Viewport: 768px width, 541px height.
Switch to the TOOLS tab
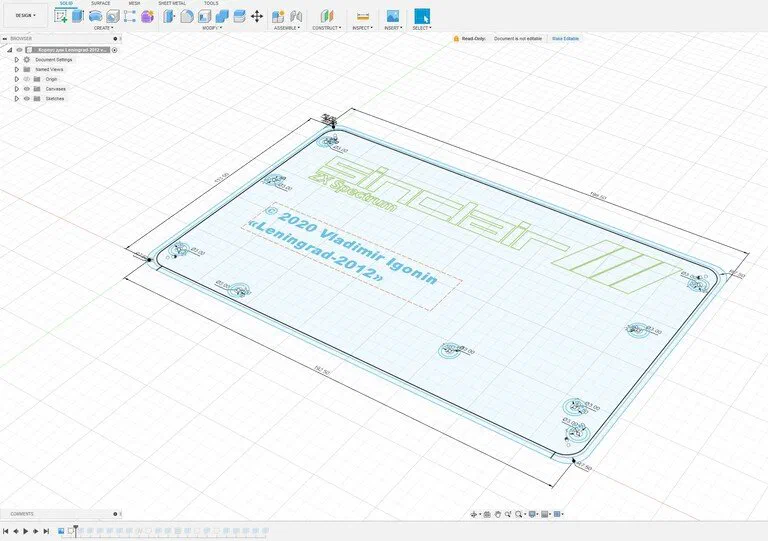[x=211, y=3]
